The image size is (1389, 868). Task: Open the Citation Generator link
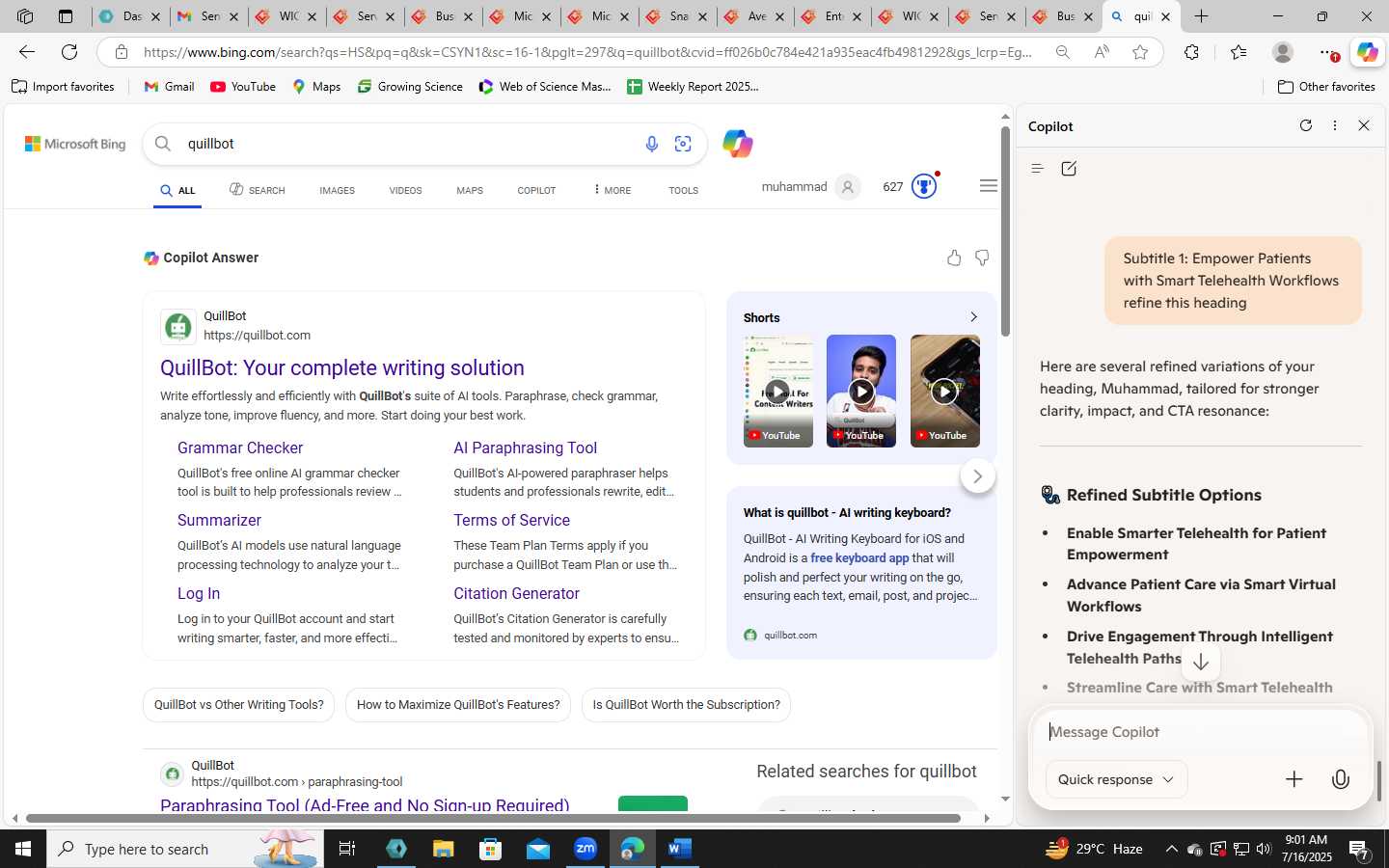click(516, 593)
